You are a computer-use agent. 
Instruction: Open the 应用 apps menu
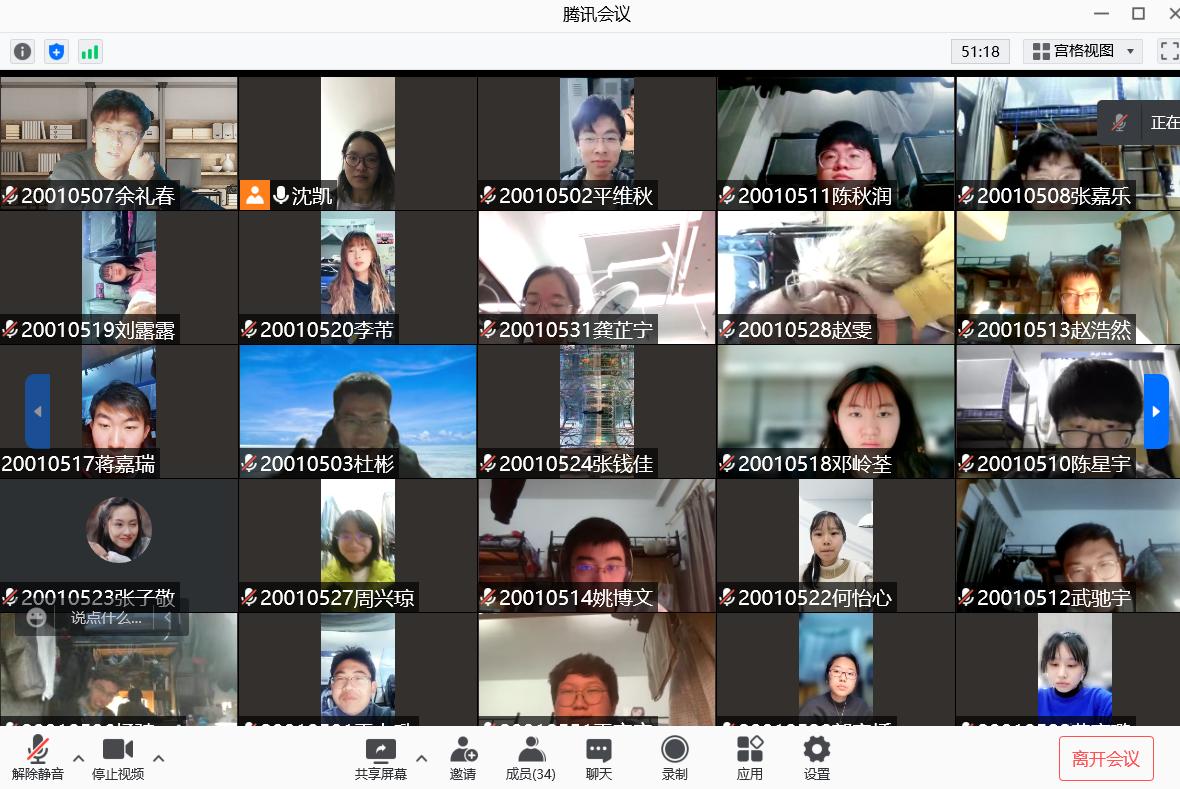[x=750, y=758]
